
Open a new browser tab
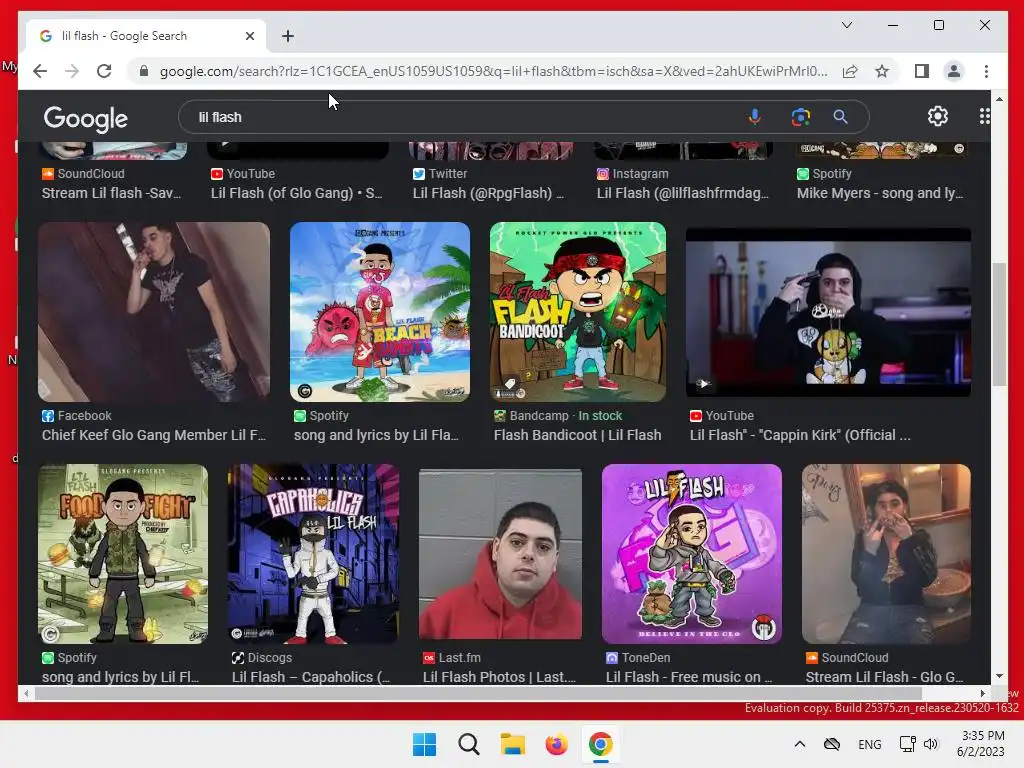click(288, 36)
